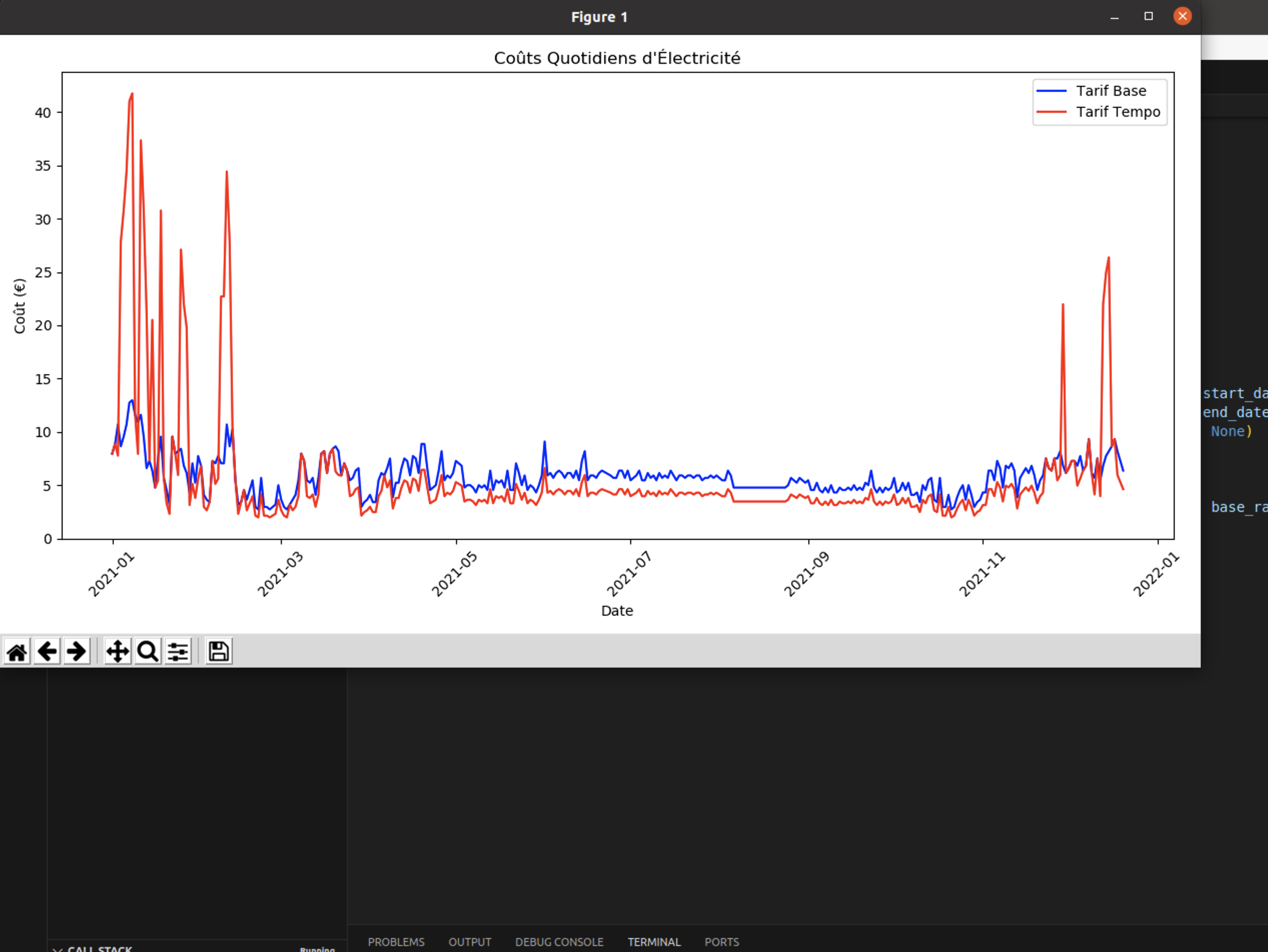Activate the Pan axes tool
The image size is (1268, 952).
pyautogui.click(x=117, y=651)
